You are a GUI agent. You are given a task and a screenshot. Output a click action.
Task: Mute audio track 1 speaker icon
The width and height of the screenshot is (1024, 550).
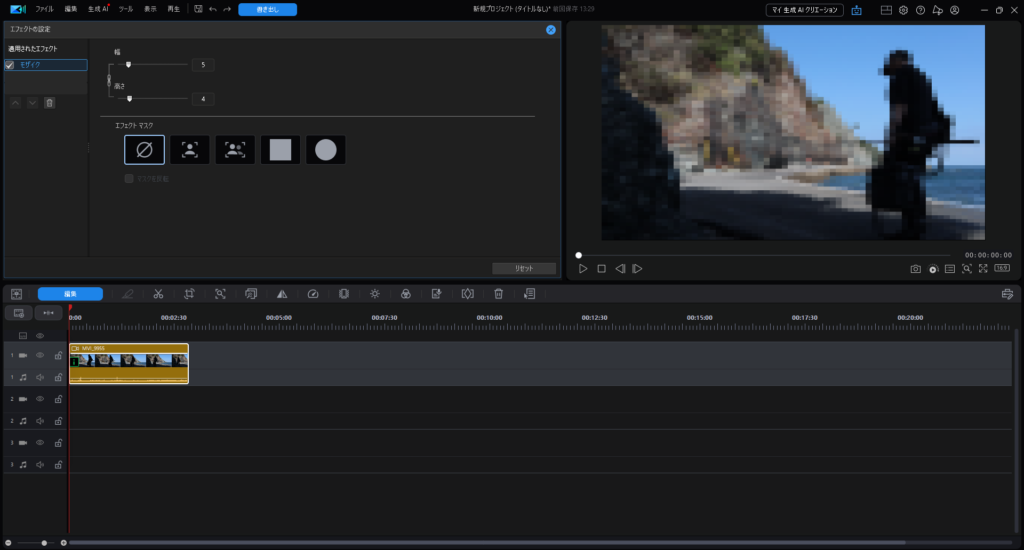(x=41, y=377)
